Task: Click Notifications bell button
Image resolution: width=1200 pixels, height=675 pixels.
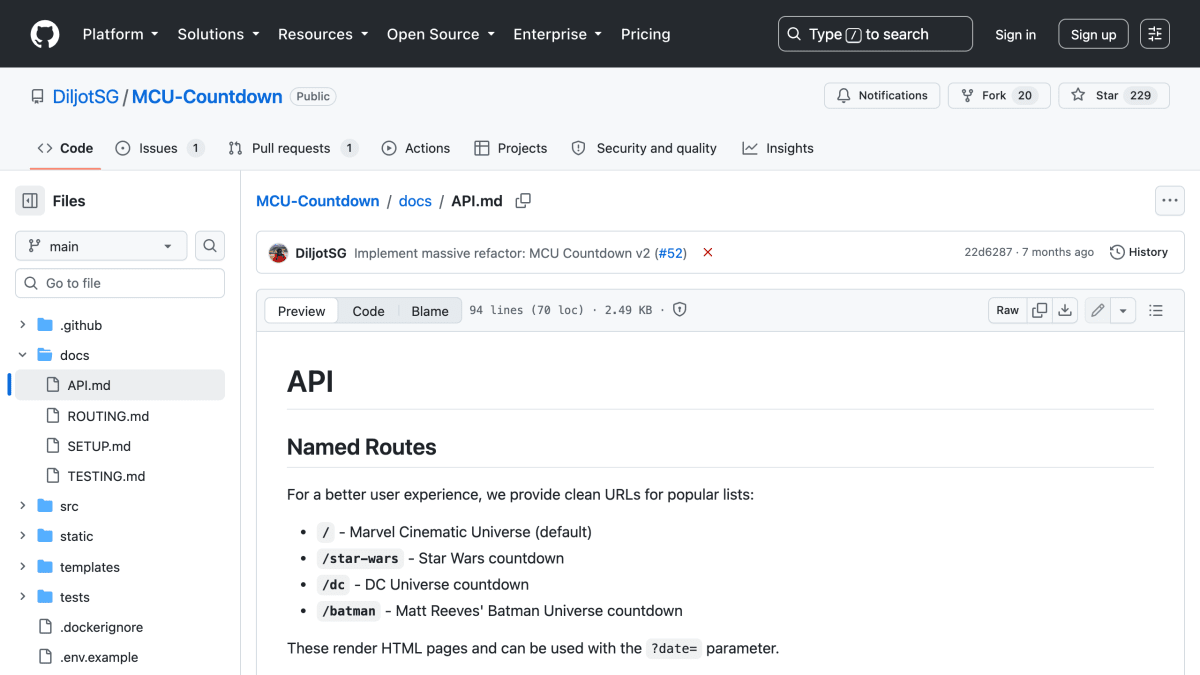Action: click(882, 96)
